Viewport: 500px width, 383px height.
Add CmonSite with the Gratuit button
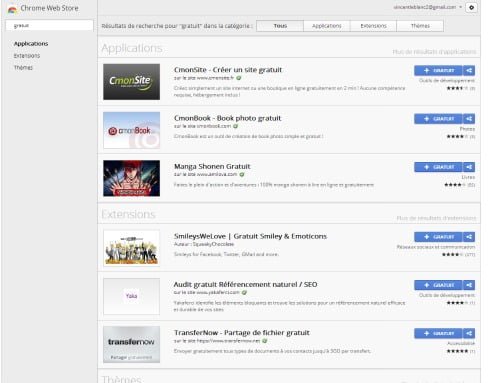tap(438, 70)
